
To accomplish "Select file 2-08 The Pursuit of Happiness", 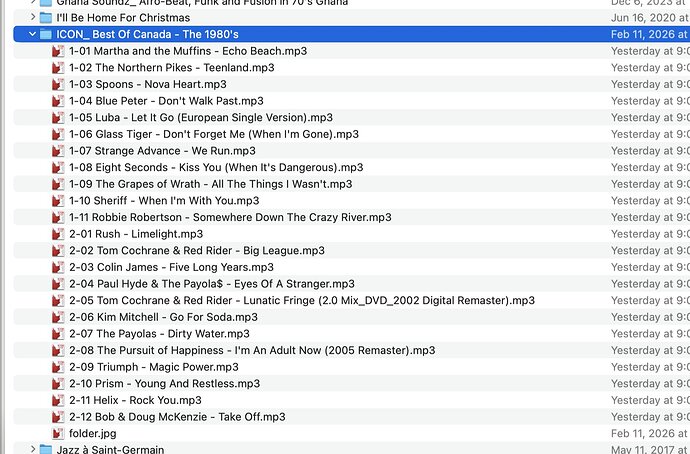I will [252, 351].
